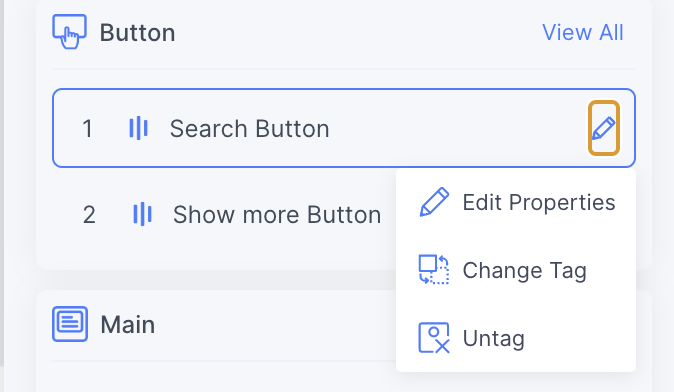Image resolution: width=674 pixels, height=392 pixels.
Task: Select Untag in the popup menu
Action: click(x=516, y=338)
